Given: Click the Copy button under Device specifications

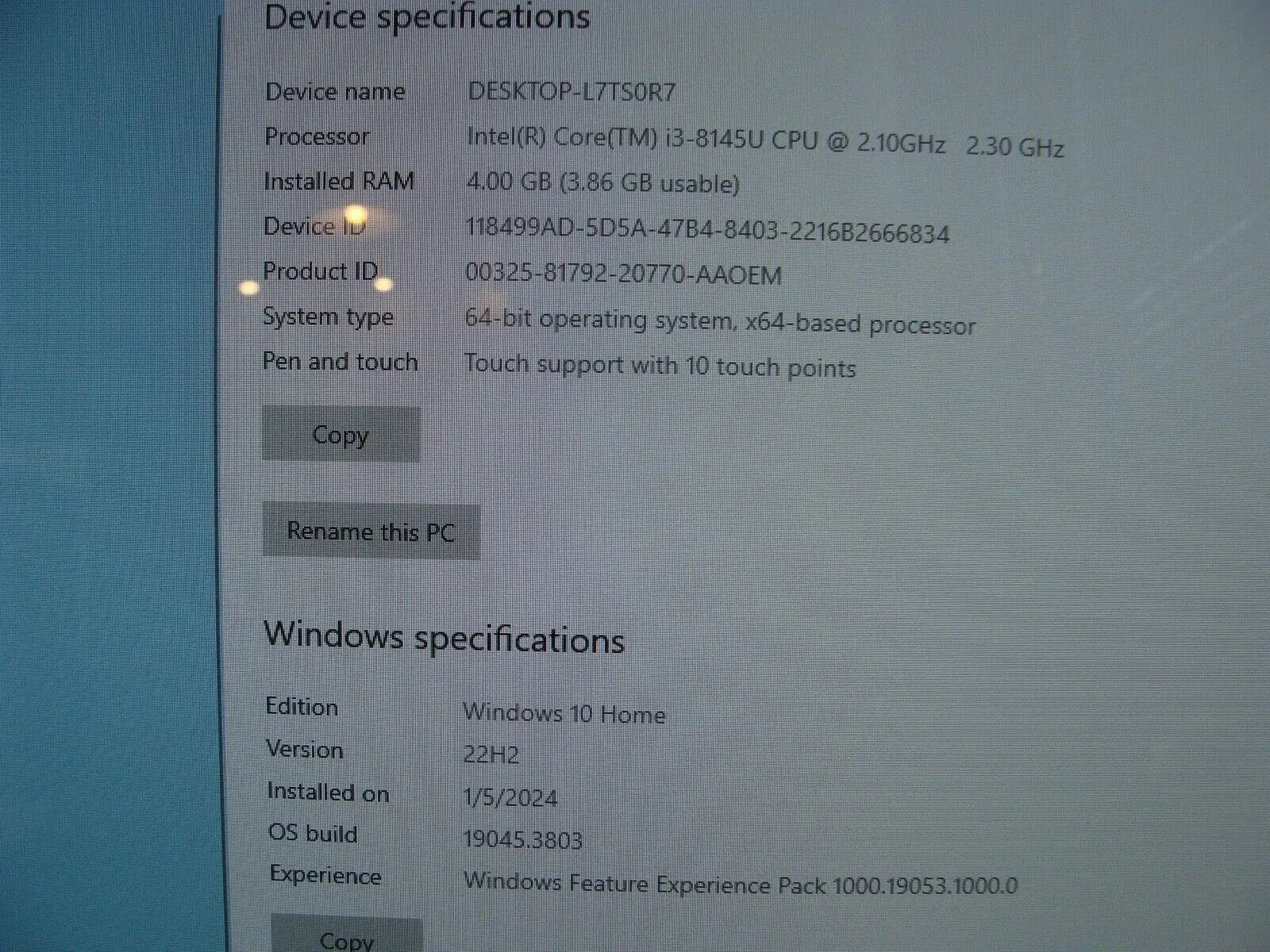Looking at the screenshot, I should click(341, 434).
